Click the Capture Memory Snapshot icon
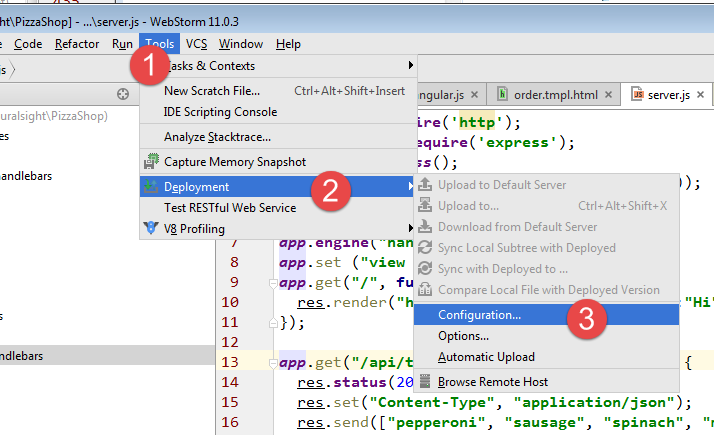This screenshot has width=714, height=435. [151, 161]
